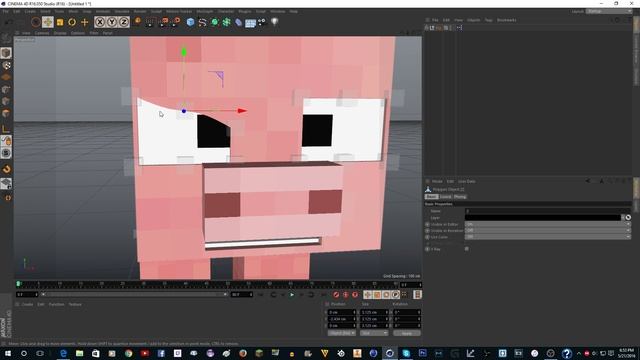
Task: Switch to the Coord. tab
Action: pos(445,197)
